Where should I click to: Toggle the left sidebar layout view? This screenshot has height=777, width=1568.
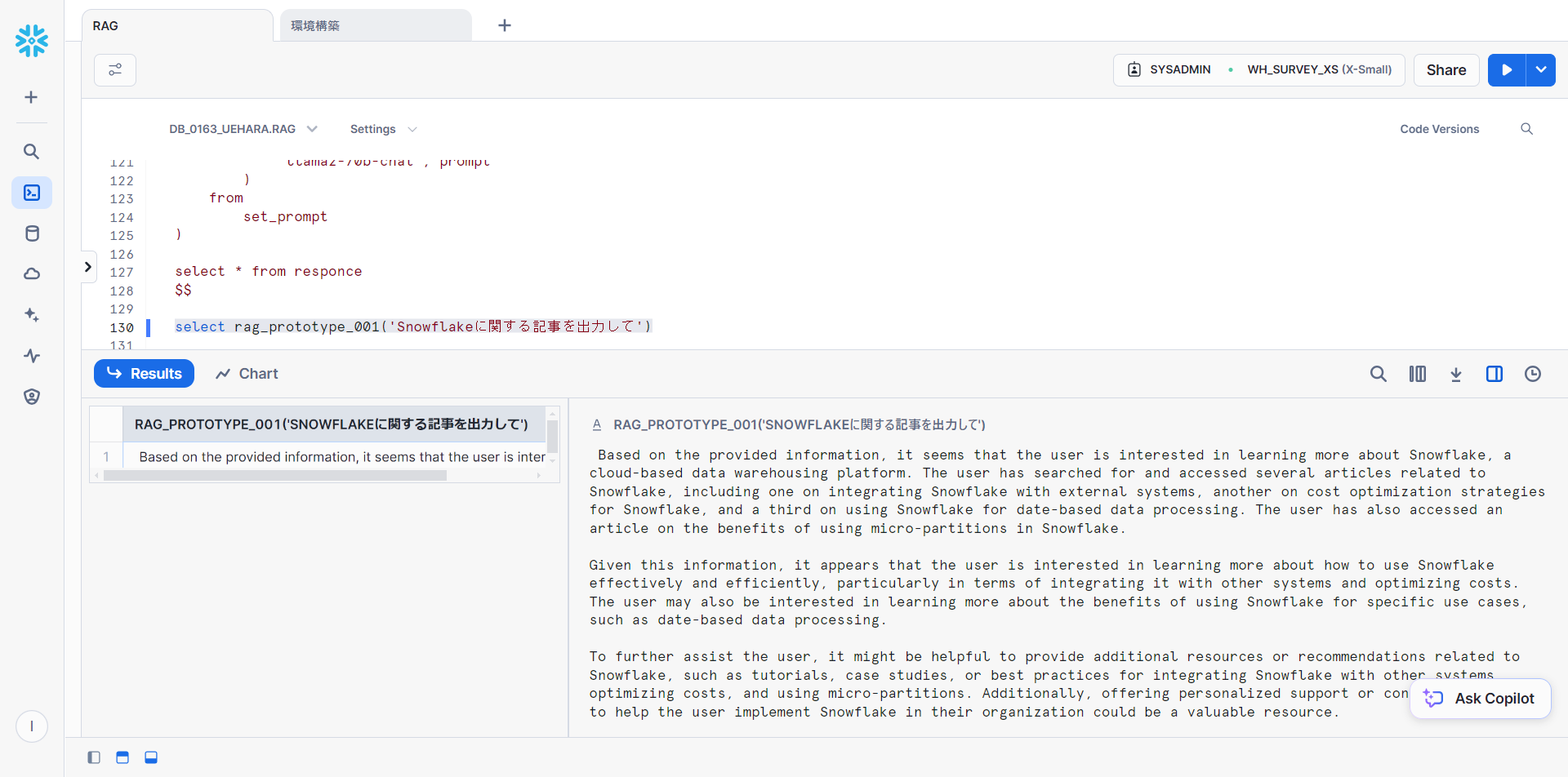coord(94,757)
